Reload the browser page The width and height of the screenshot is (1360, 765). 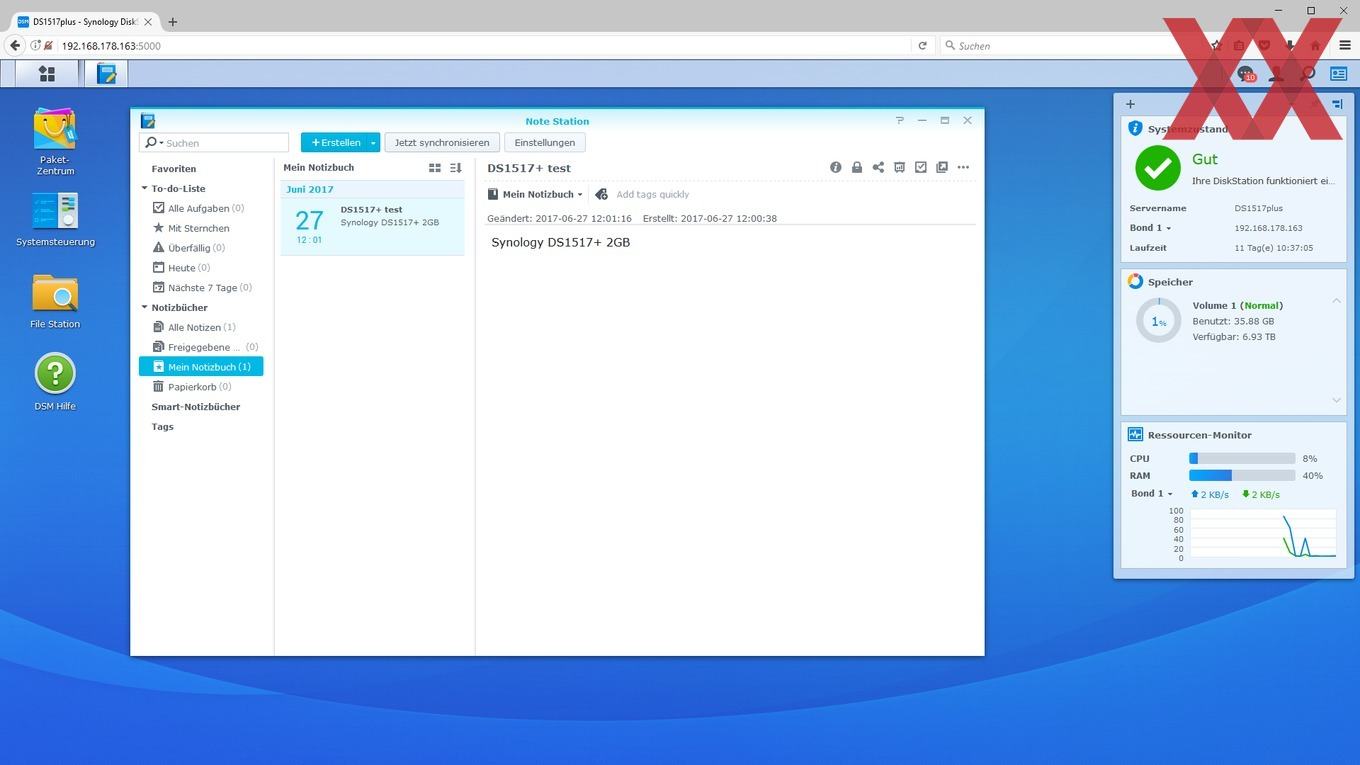pos(922,45)
